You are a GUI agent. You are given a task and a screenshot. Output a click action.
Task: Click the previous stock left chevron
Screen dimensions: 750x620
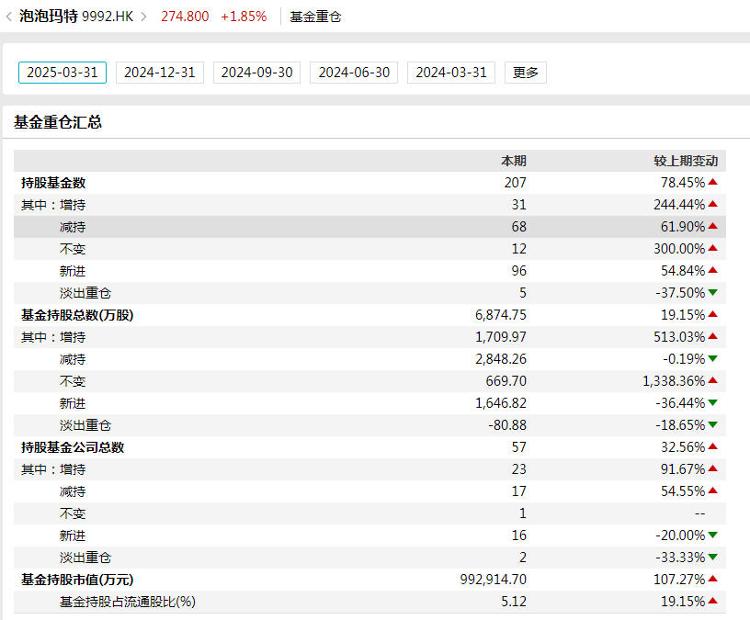tap(9, 17)
